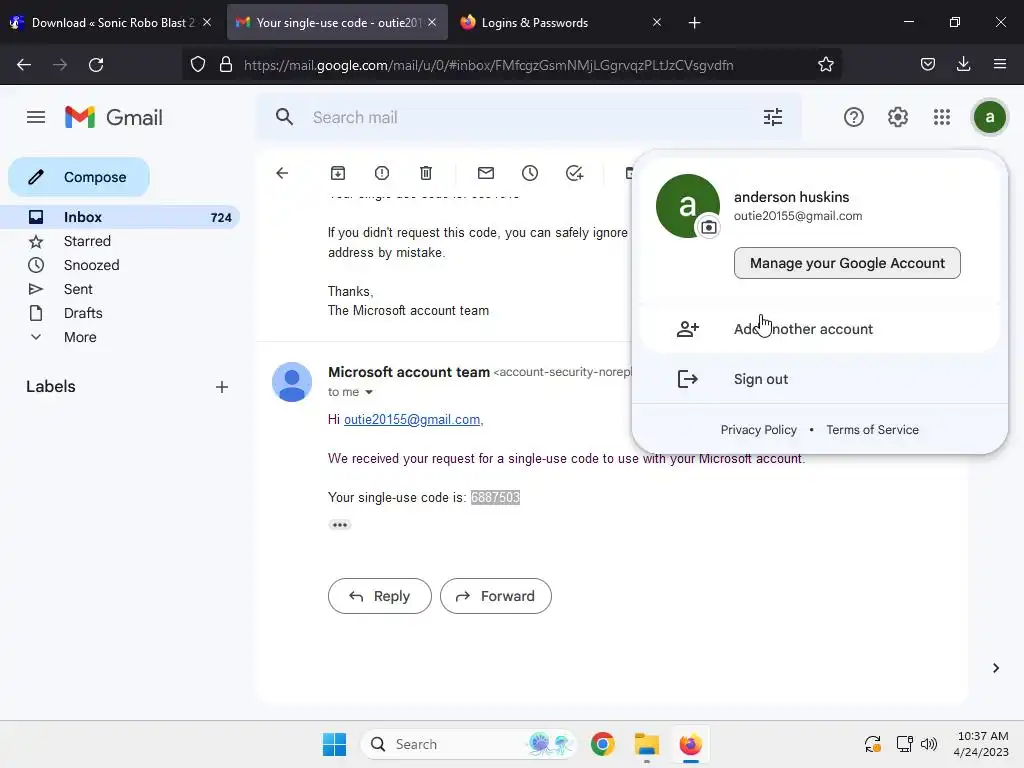Open Gmail main menu hamburger icon

pyautogui.click(x=36, y=118)
